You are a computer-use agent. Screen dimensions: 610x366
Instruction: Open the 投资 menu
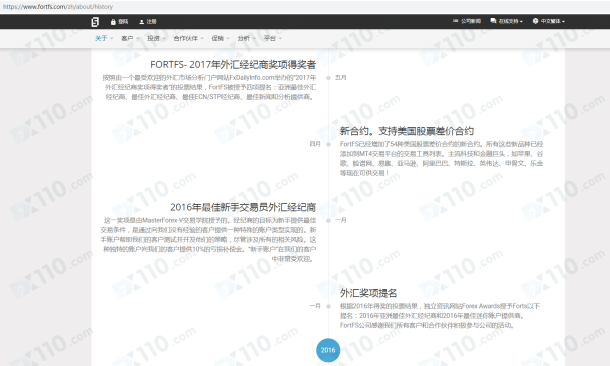(153, 38)
